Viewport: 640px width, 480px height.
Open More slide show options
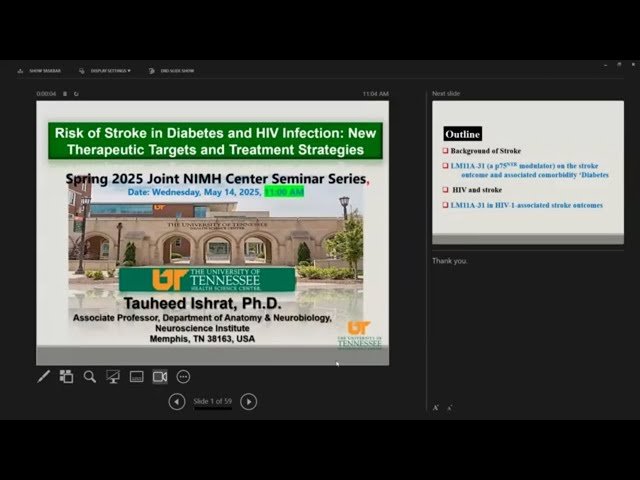(x=183, y=377)
